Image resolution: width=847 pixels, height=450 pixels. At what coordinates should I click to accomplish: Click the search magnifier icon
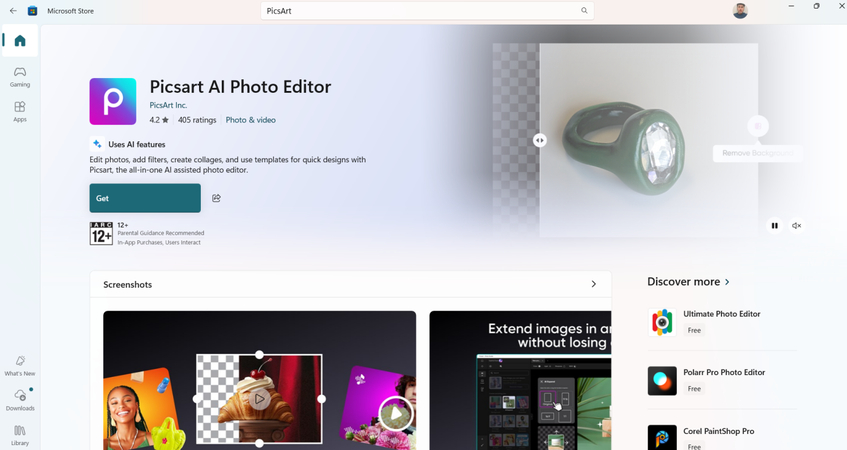pos(584,11)
